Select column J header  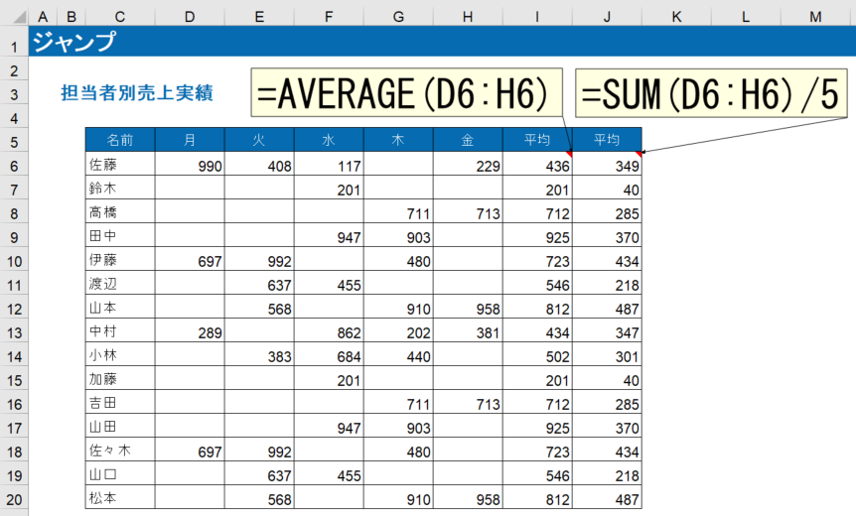click(x=606, y=18)
